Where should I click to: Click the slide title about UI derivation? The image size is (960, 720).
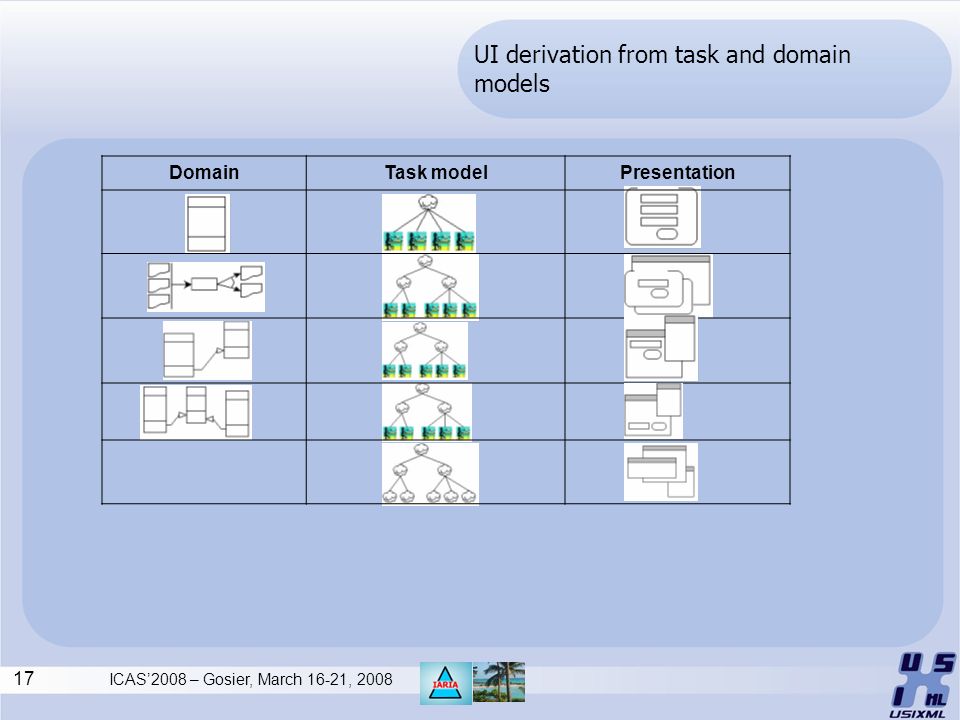coord(662,69)
